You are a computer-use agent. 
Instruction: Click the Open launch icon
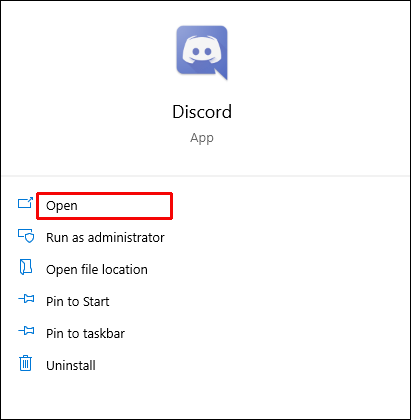(25, 203)
